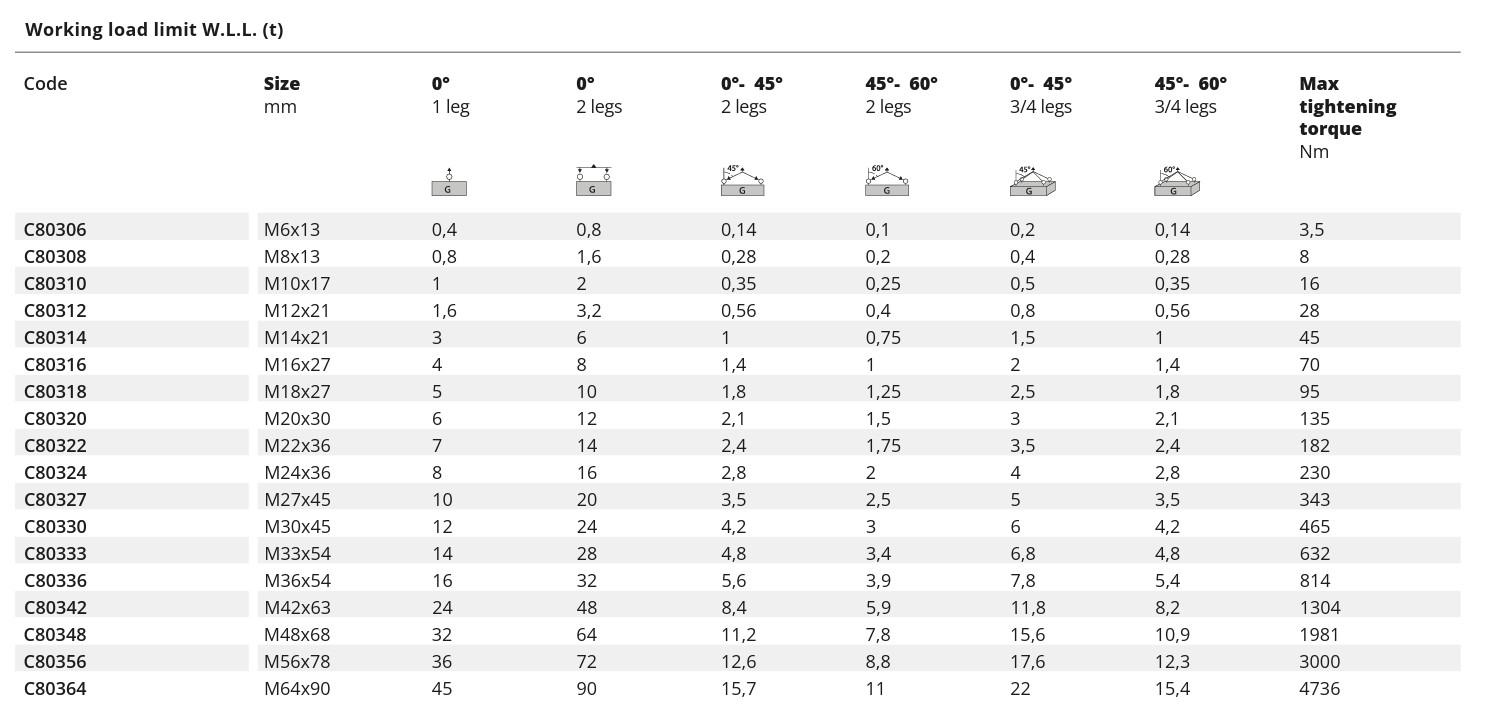Click the single-leg vertical lift diagram icon

[x=449, y=183]
